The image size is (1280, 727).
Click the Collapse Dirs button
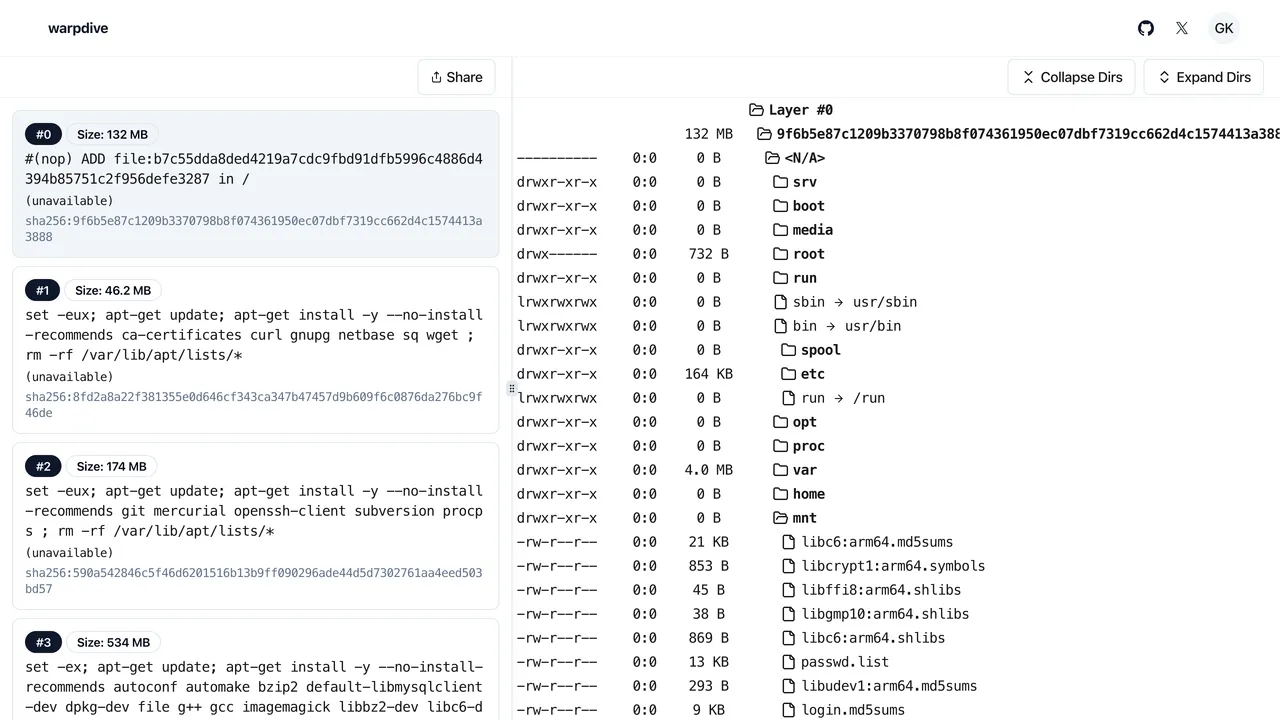click(1071, 77)
